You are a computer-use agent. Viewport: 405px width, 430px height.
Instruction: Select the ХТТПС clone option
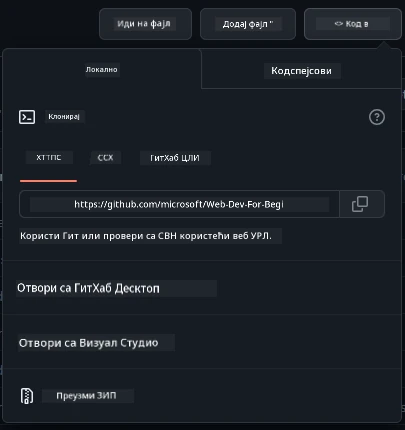pyautogui.click(x=49, y=158)
